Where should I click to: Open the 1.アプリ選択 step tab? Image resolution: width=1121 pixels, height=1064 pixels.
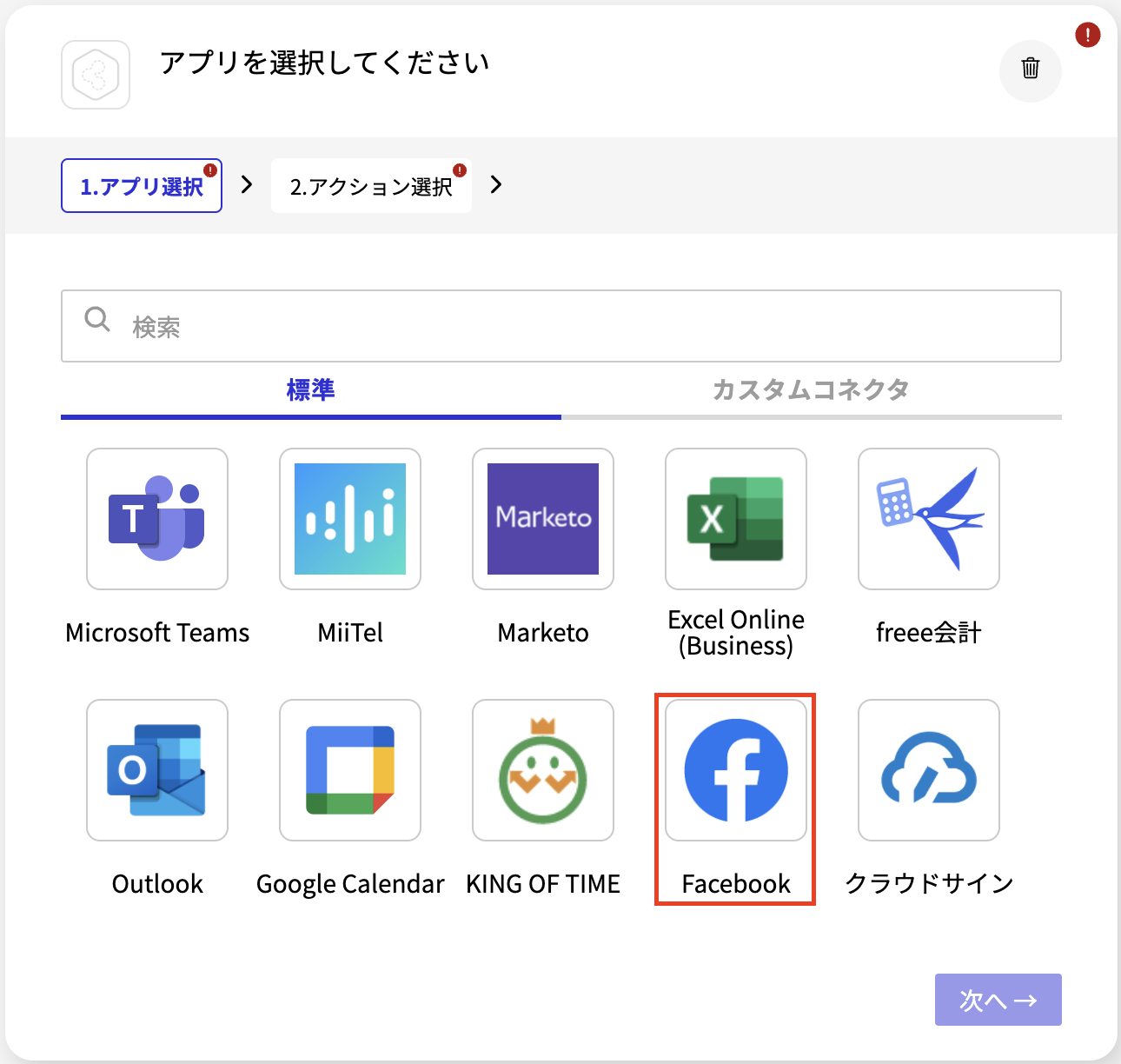142,185
